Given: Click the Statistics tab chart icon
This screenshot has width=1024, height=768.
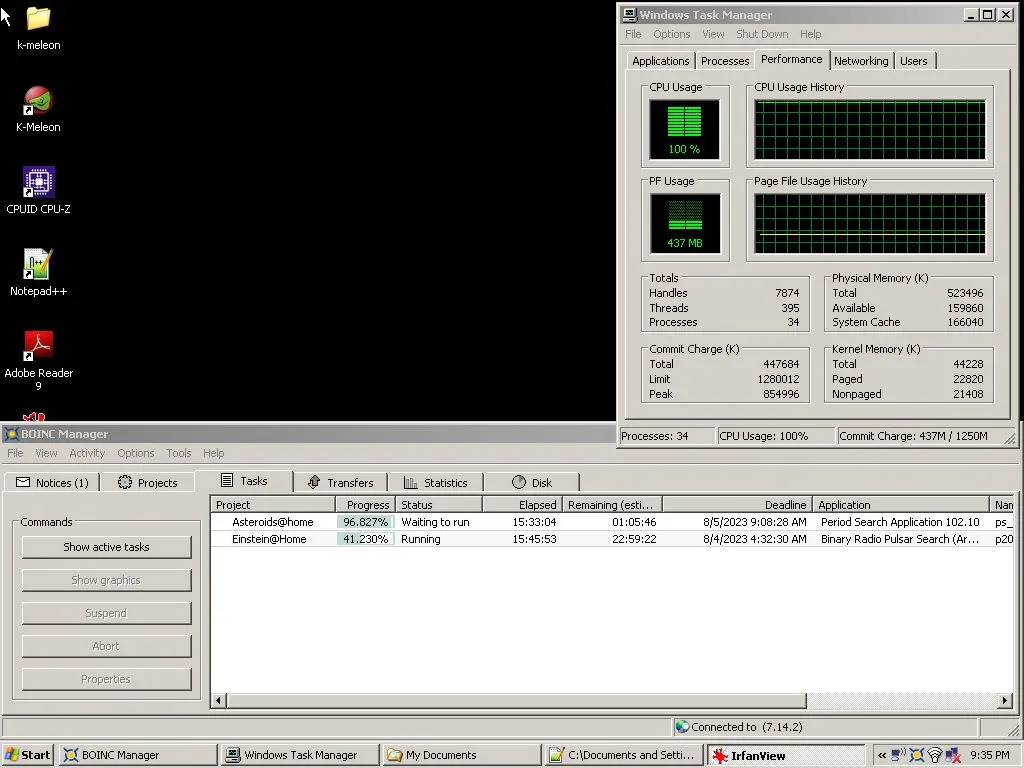Looking at the screenshot, I should pyautogui.click(x=411, y=483).
